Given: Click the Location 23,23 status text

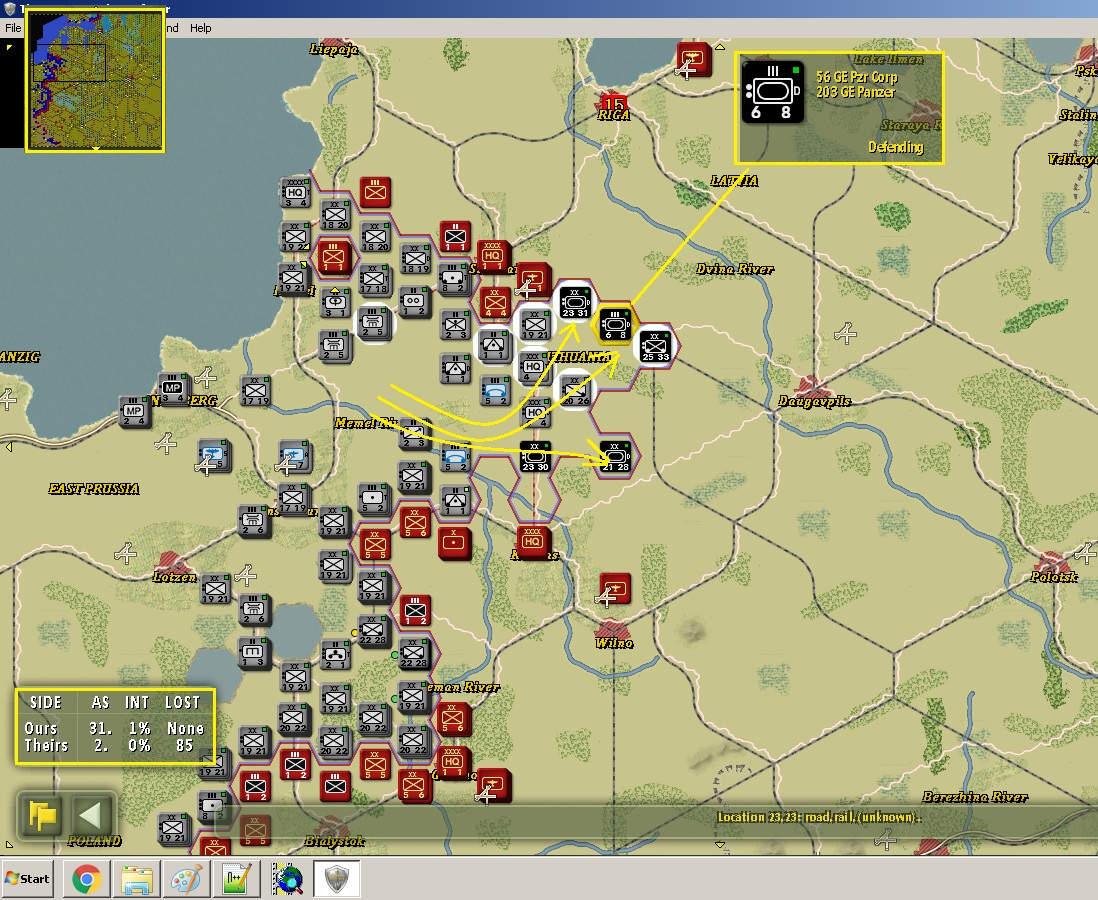Looking at the screenshot, I should pyautogui.click(x=819, y=817).
